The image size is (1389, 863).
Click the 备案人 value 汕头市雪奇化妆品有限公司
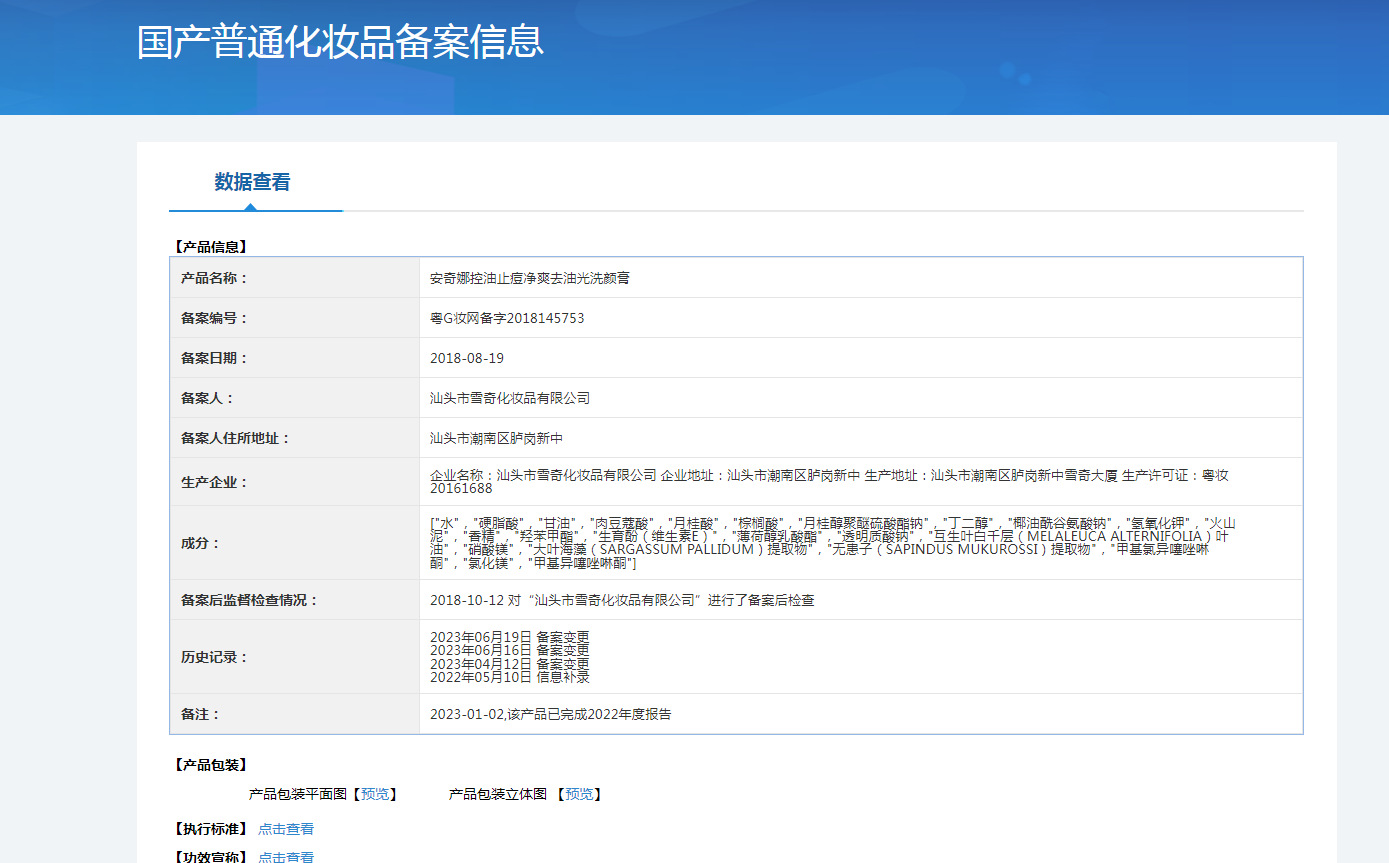(510, 398)
